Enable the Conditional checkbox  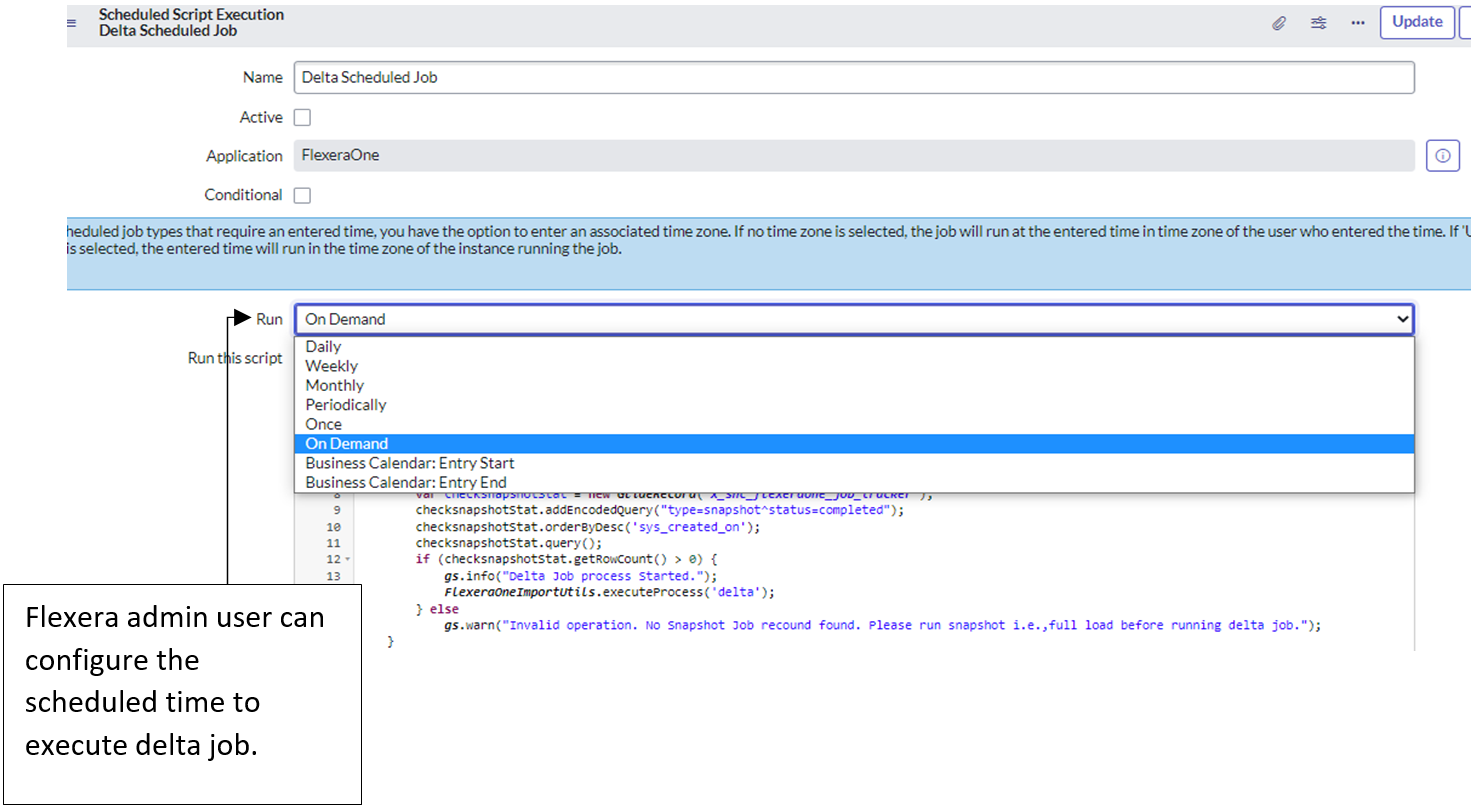point(302,195)
